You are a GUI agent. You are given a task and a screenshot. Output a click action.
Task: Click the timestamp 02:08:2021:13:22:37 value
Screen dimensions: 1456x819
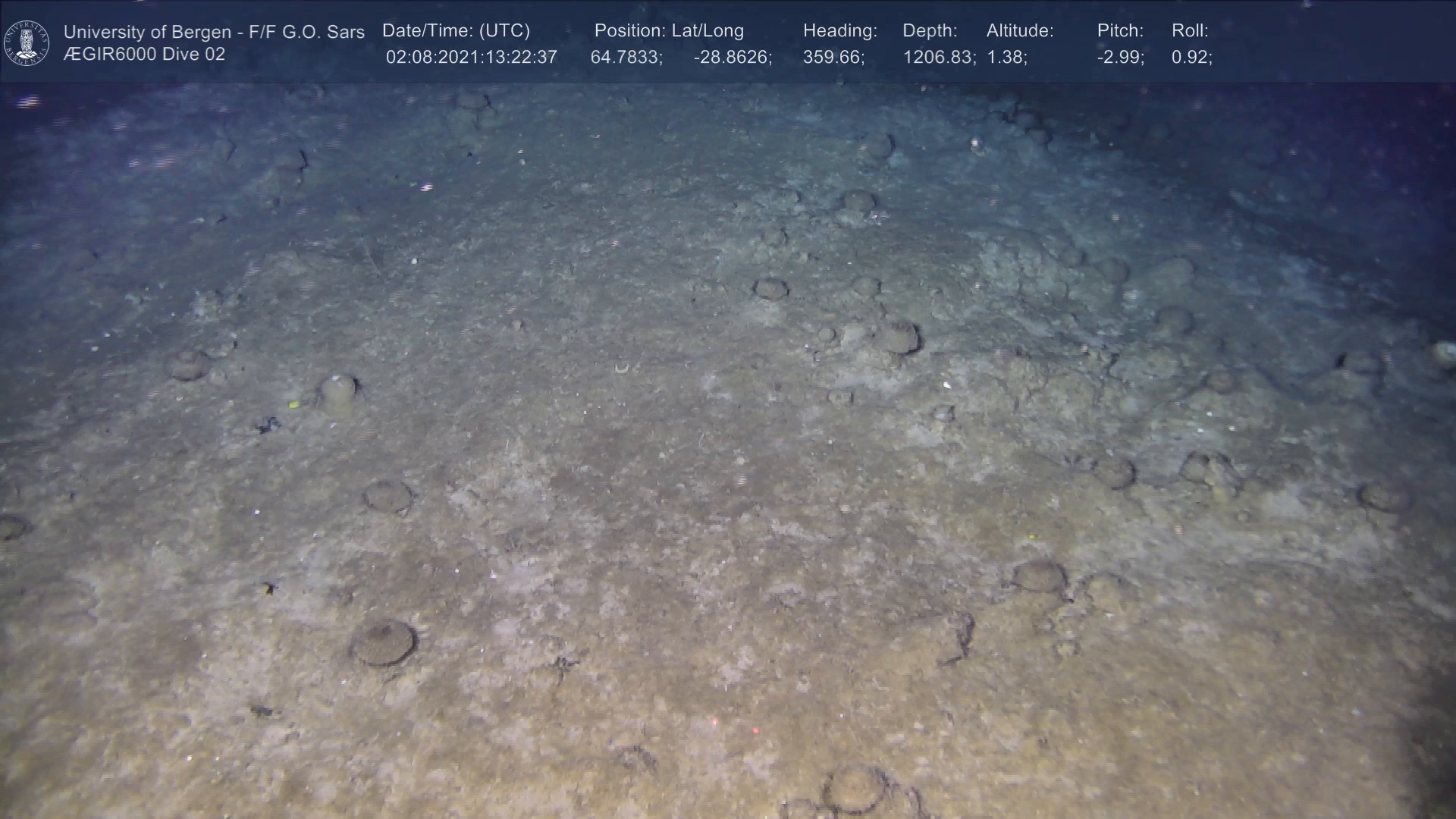[x=471, y=58]
